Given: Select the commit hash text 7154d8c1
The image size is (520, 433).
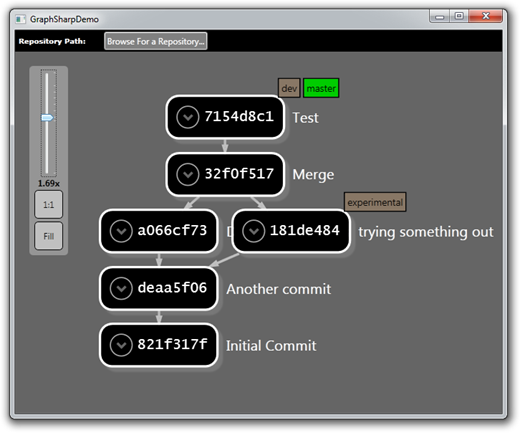Looking at the screenshot, I should point(239,116).
